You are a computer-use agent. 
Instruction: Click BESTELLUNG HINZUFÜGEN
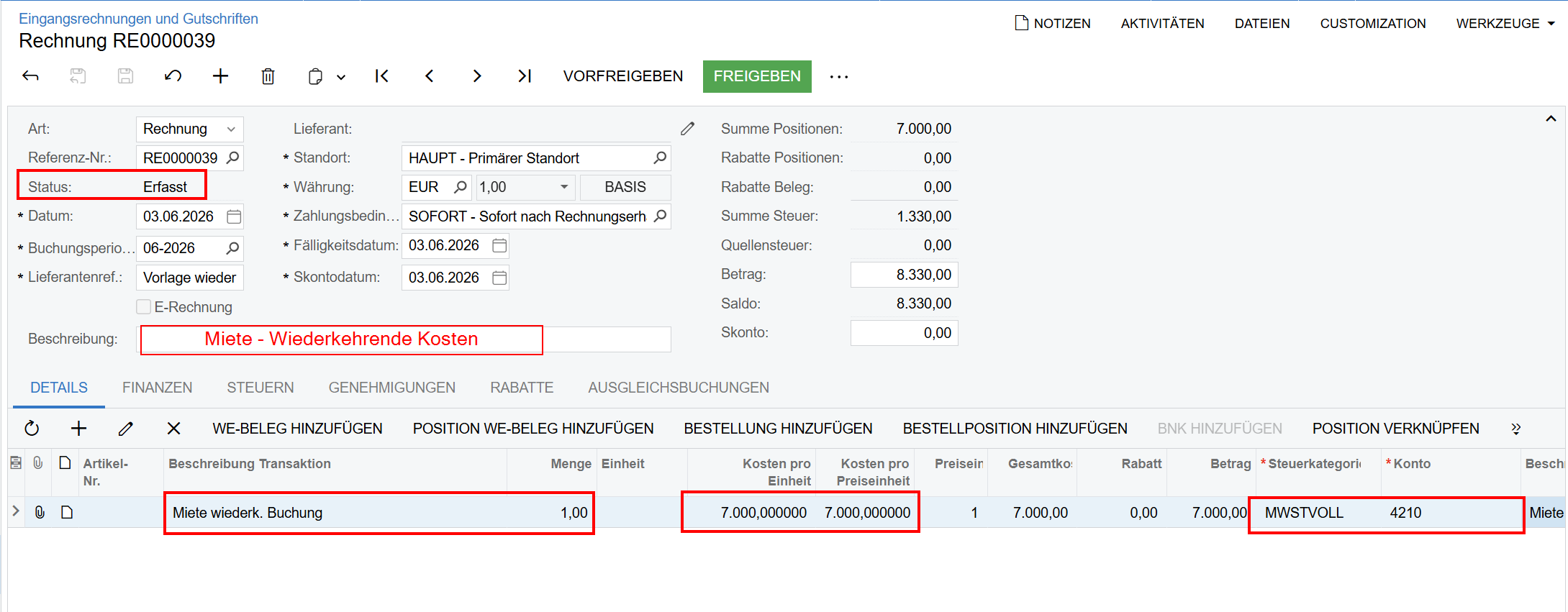(778, 429)
